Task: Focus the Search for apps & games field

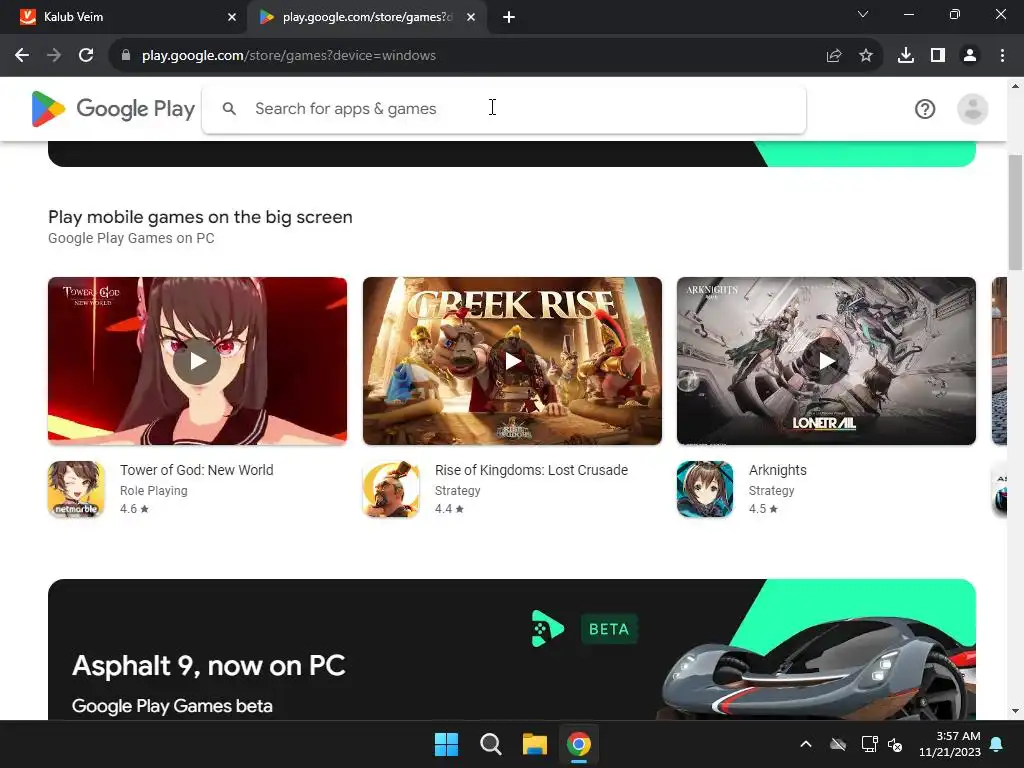Action: pyautogui.click(x=504, y=109)
